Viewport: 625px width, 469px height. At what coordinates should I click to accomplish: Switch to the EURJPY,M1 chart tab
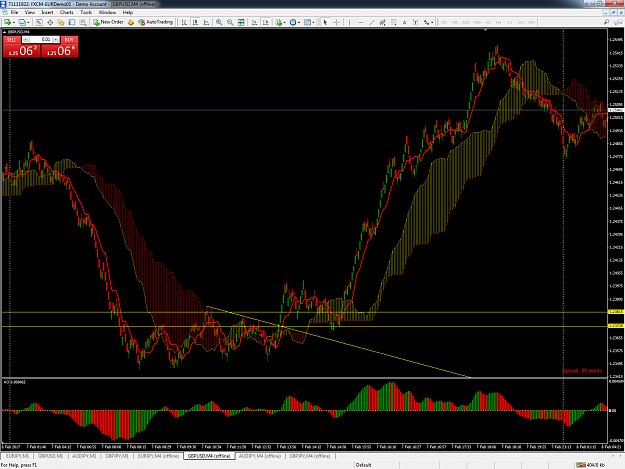pyautogui.click(x=17, y=456)
